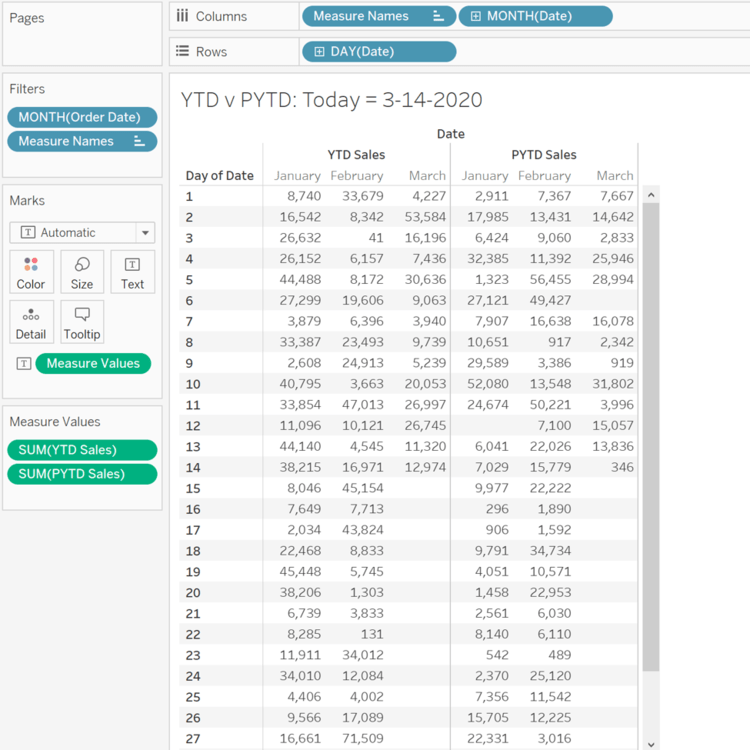Click February header under YTD Sales
This screenshot has height=750, width=750.
click(x=357, y=176)
